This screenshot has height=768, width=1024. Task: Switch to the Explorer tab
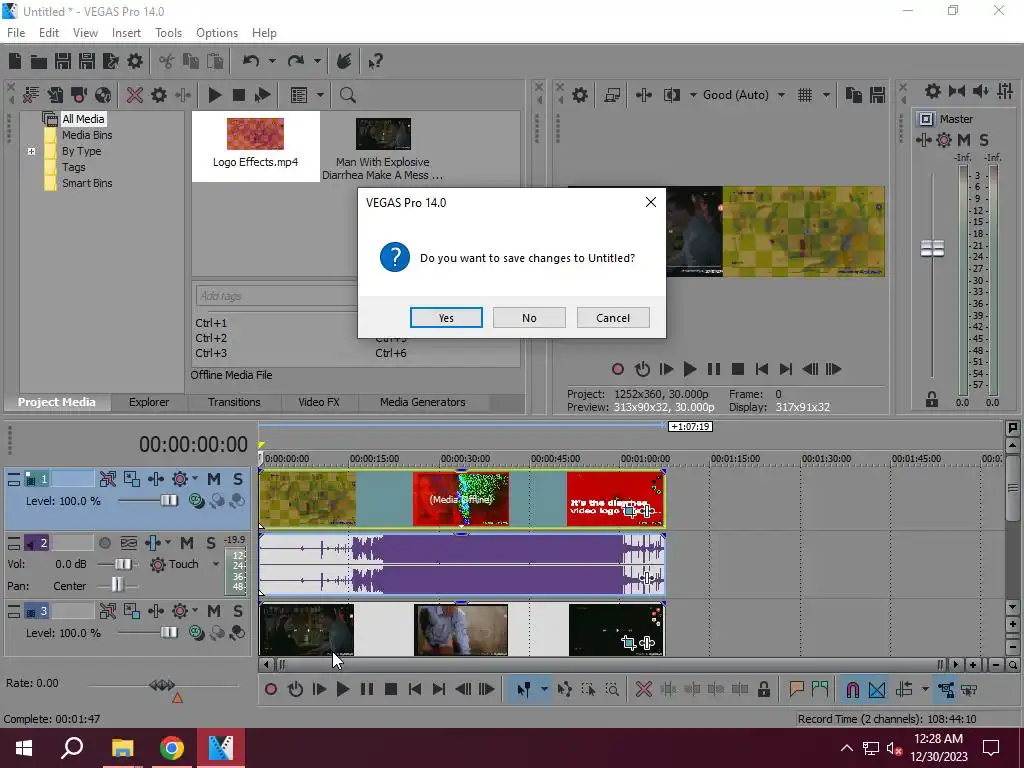click(x=149, y=402)
